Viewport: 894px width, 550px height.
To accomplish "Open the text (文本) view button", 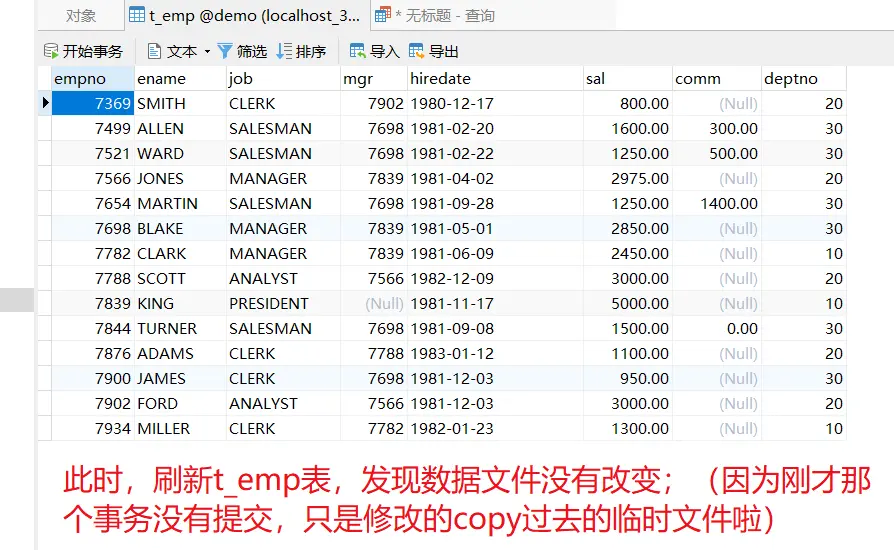I will click(x=172, y=51).
